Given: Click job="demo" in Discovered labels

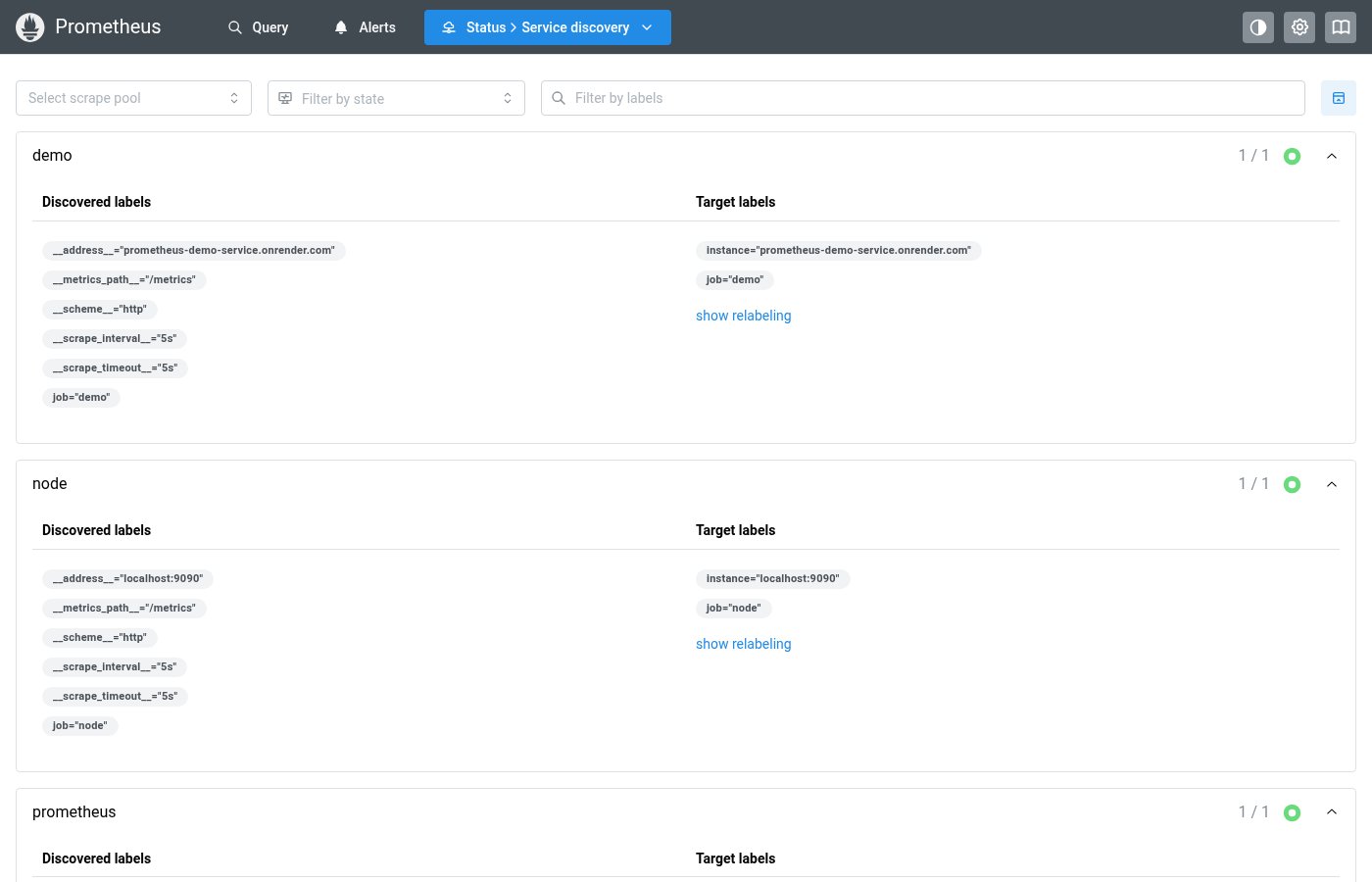Looking at the screenshot, I should tap(81, 398).
